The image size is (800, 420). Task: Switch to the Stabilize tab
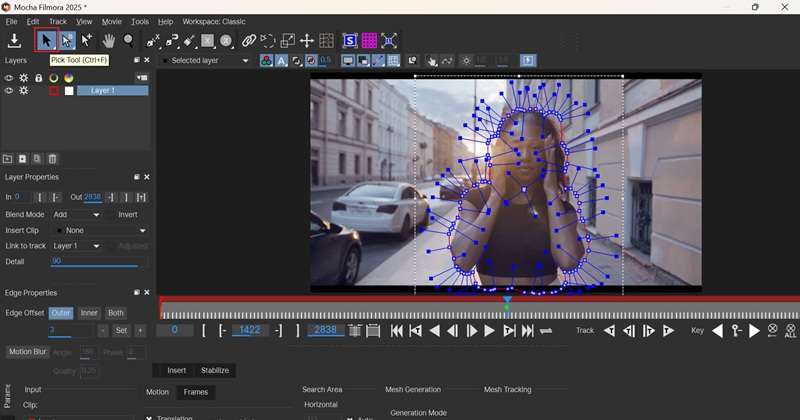(215, 370)
